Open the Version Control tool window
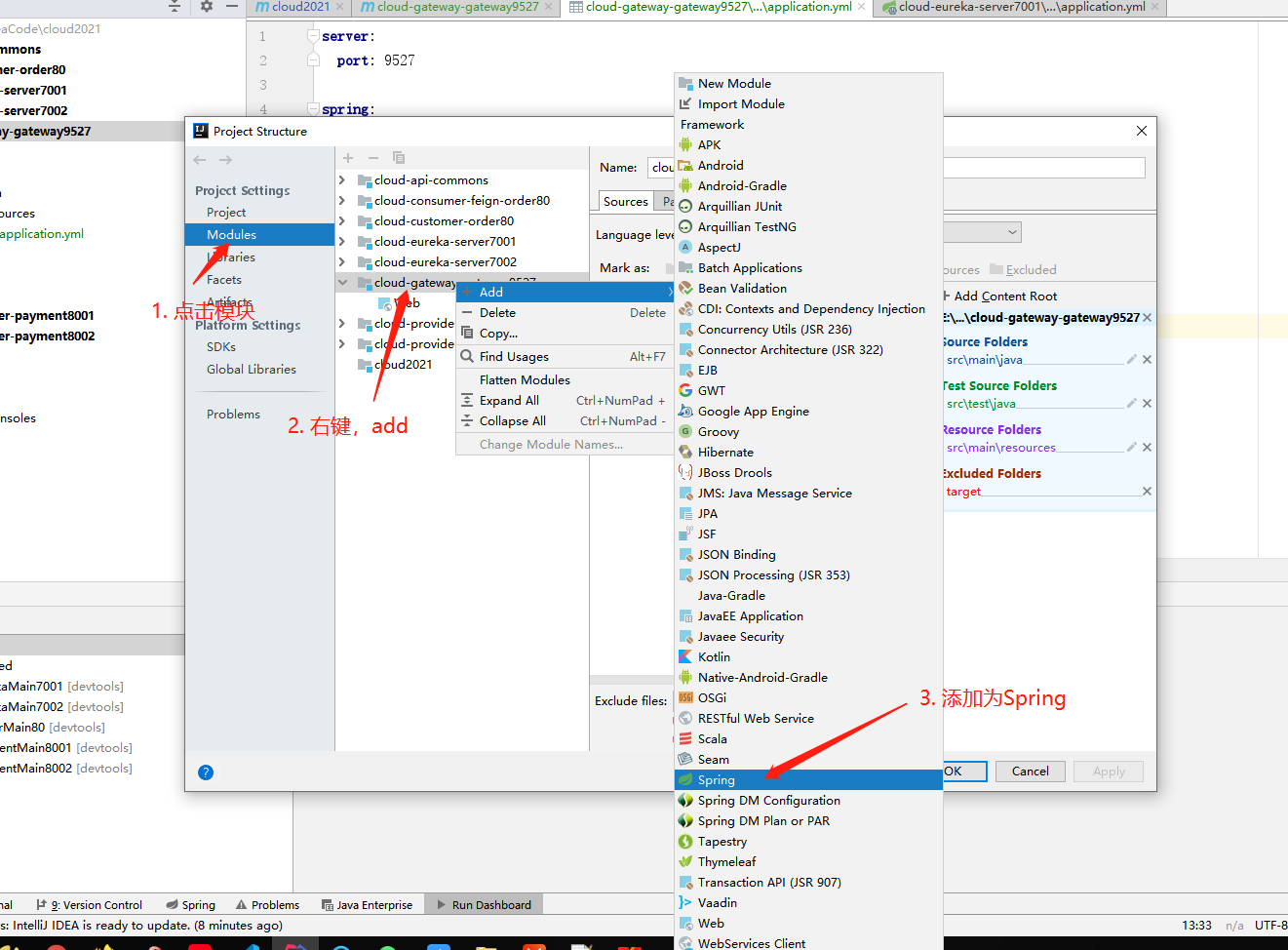1288x950 pixels. (x=89, y=905)
